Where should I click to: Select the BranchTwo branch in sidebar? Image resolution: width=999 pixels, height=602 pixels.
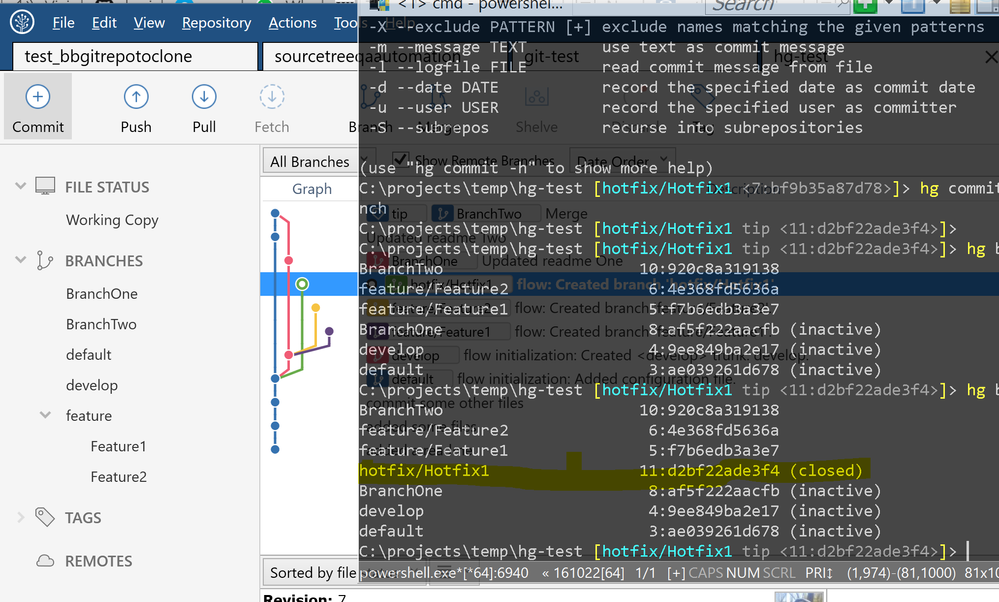pos(101,324)
